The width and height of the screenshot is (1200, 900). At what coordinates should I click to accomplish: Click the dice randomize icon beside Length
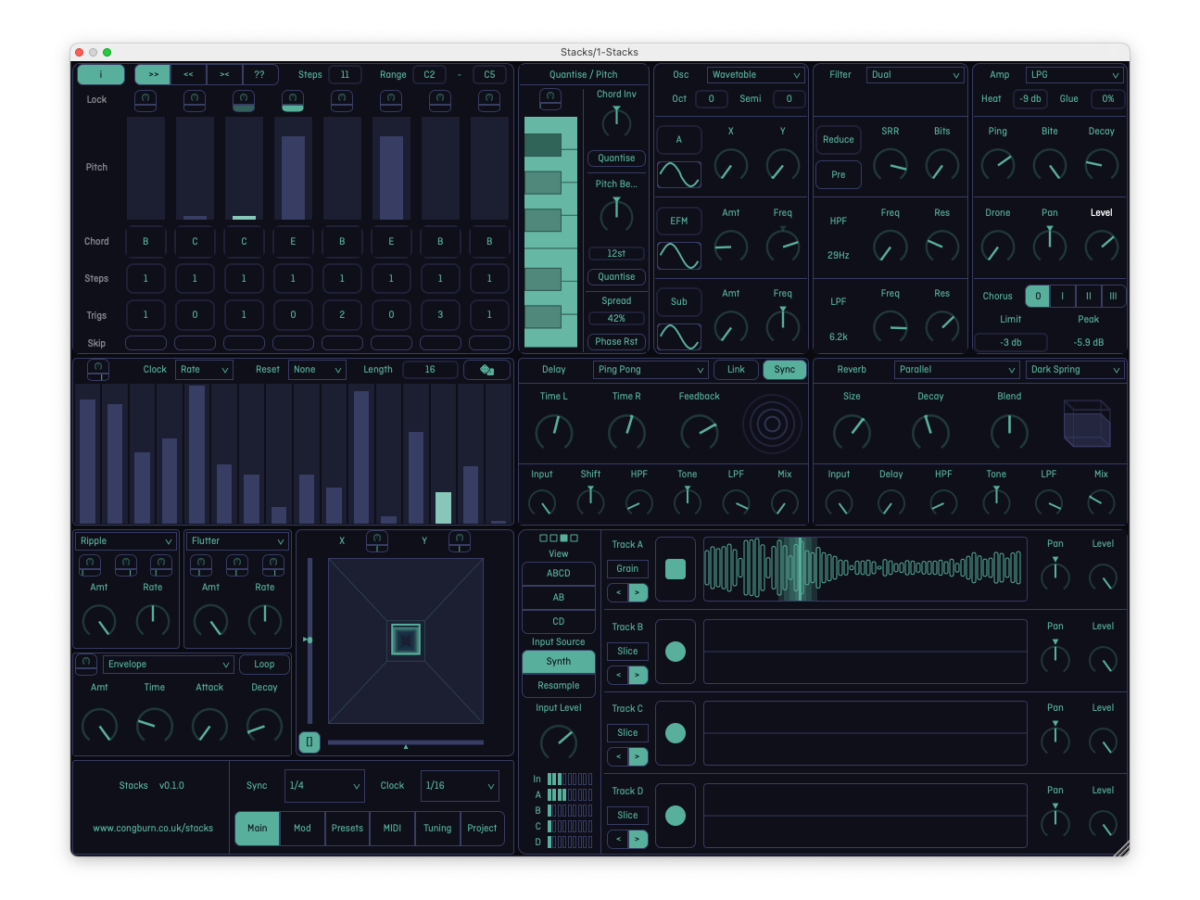(486, 370)
